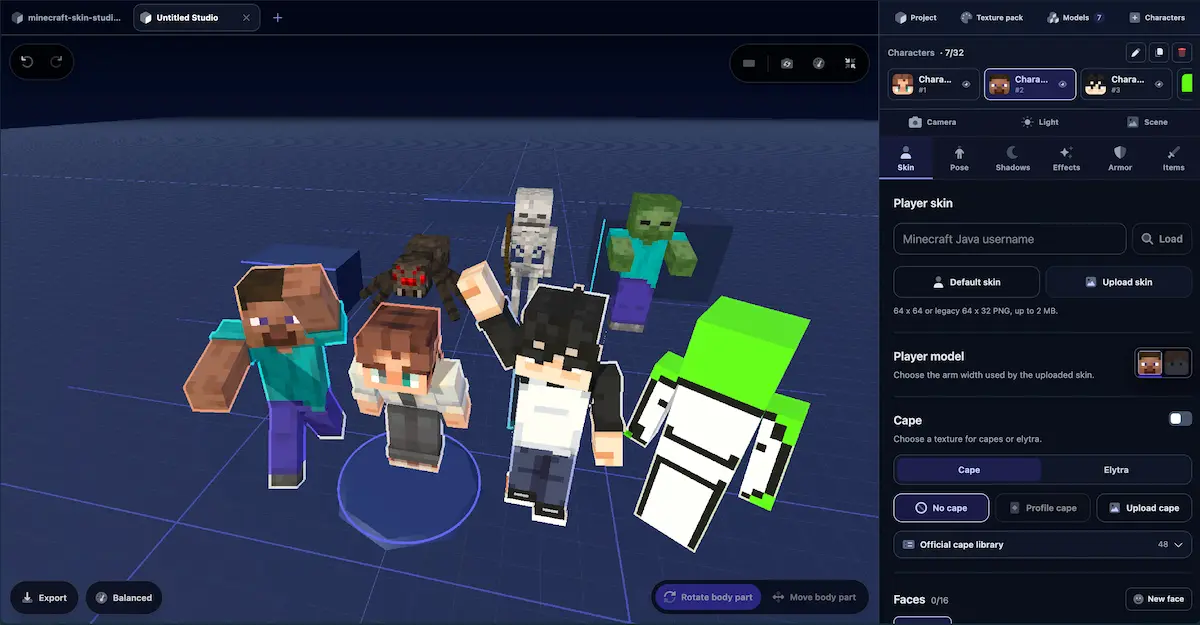Open the Effects tab
The height and width of the screenshot is (625, 1200).
(1066, 158)
